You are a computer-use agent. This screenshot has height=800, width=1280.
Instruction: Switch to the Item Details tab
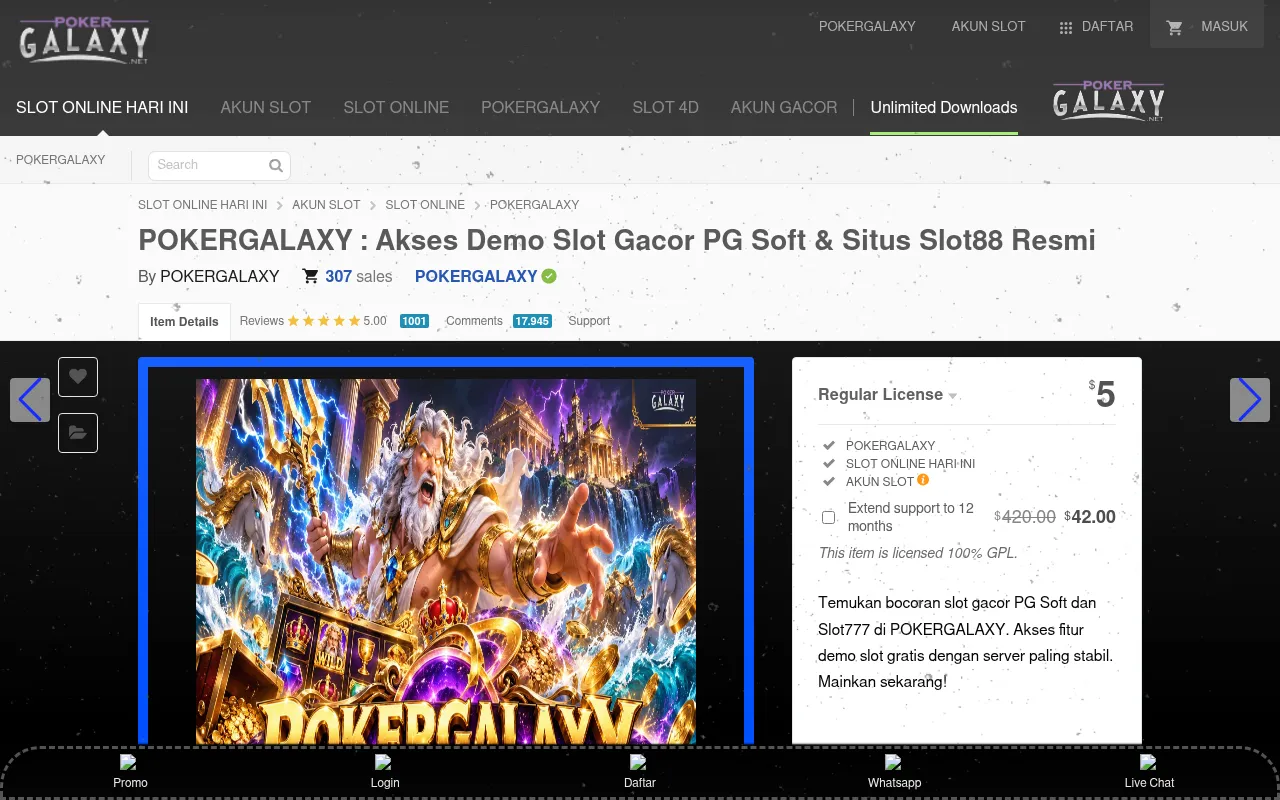click(184, 322)
